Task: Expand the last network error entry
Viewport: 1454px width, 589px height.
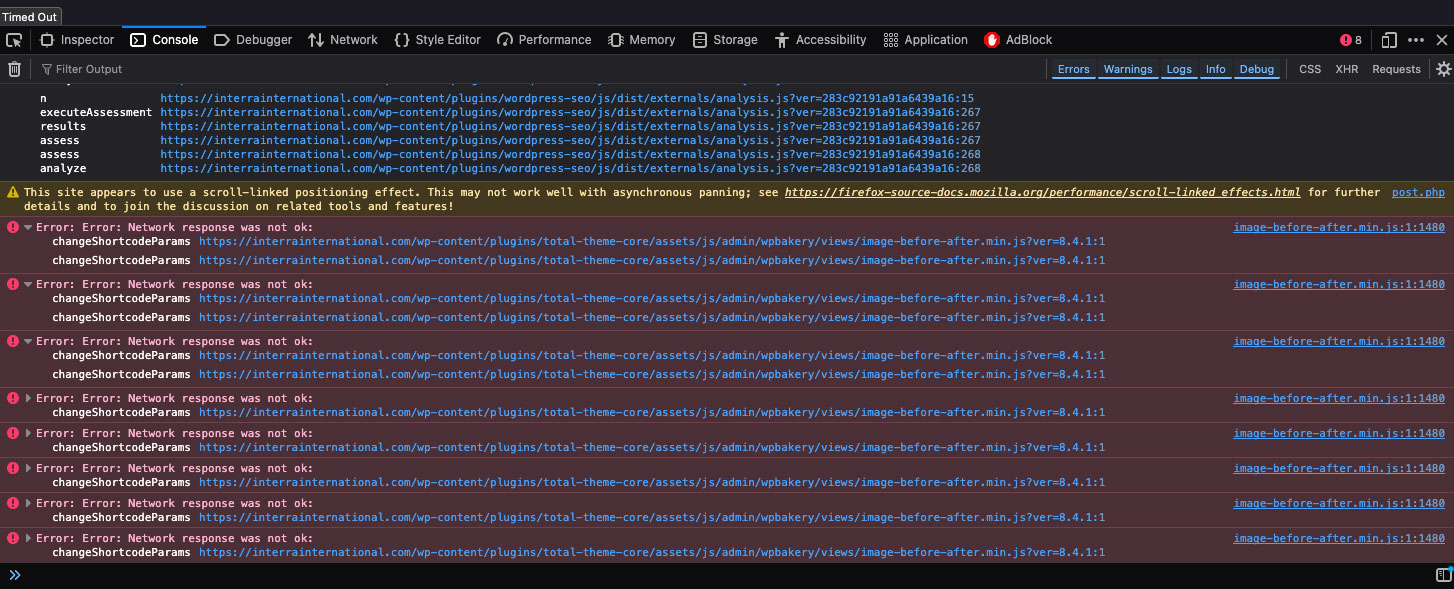Action: pos(28,538)
